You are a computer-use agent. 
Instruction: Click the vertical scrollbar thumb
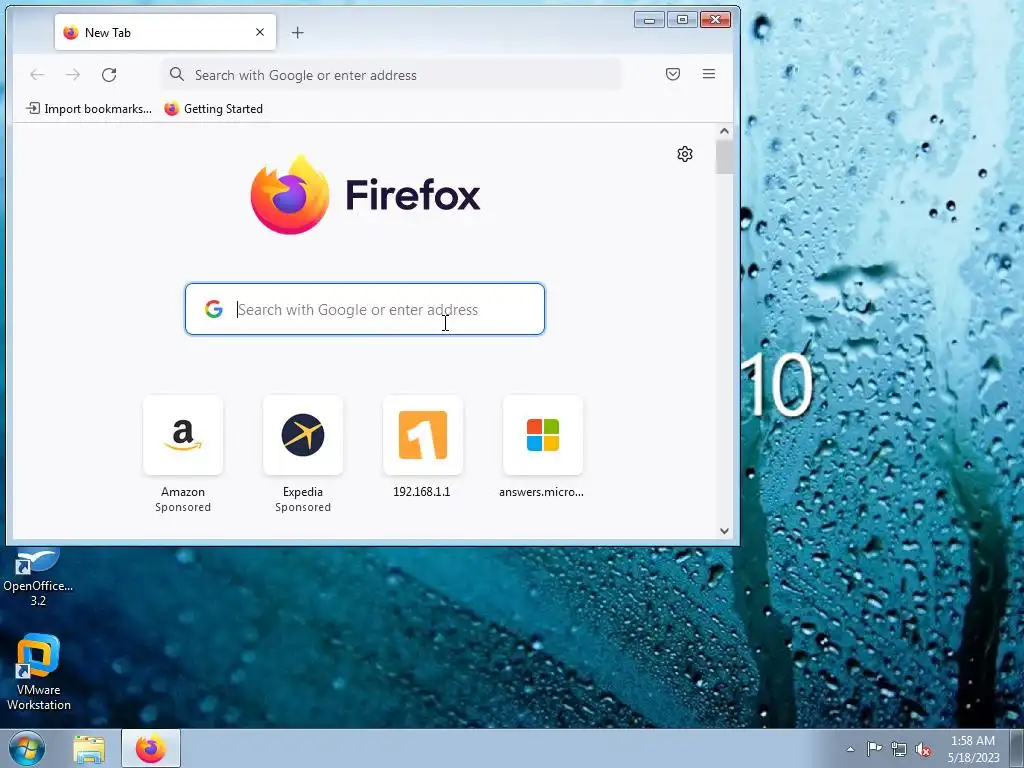[x=724, y=157]
